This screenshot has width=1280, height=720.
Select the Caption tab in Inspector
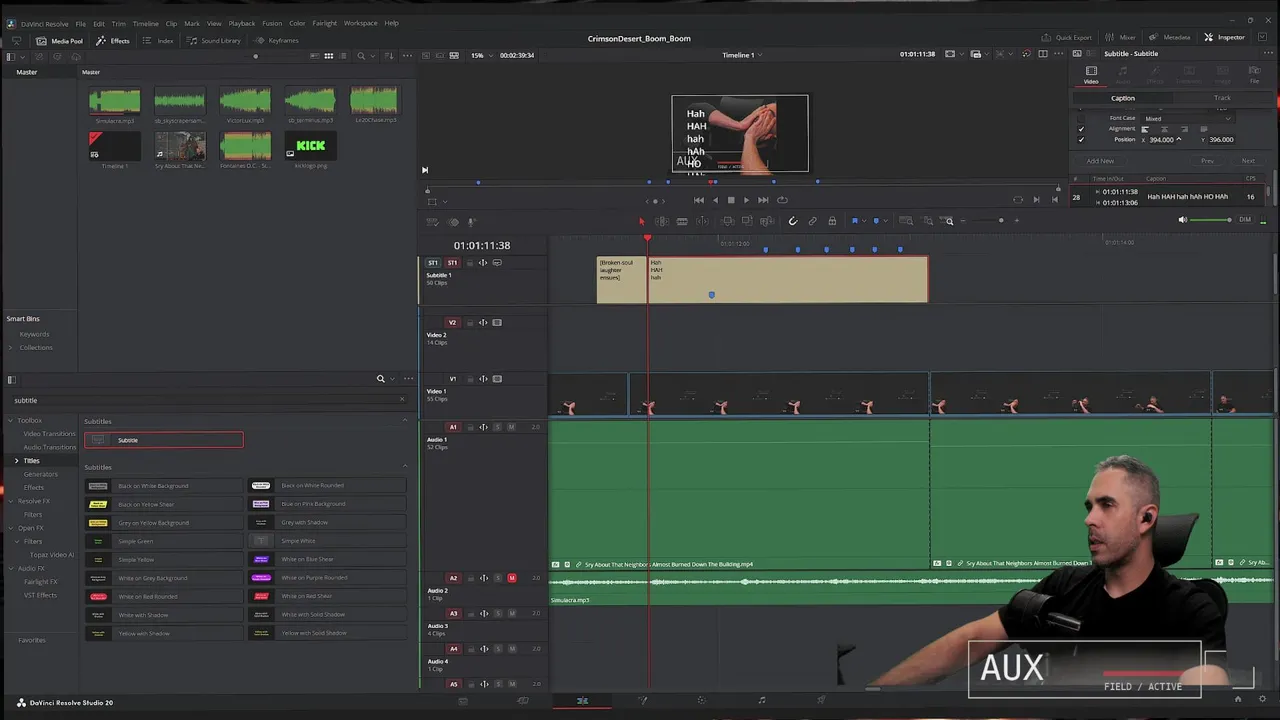(x=1123, y=98)
